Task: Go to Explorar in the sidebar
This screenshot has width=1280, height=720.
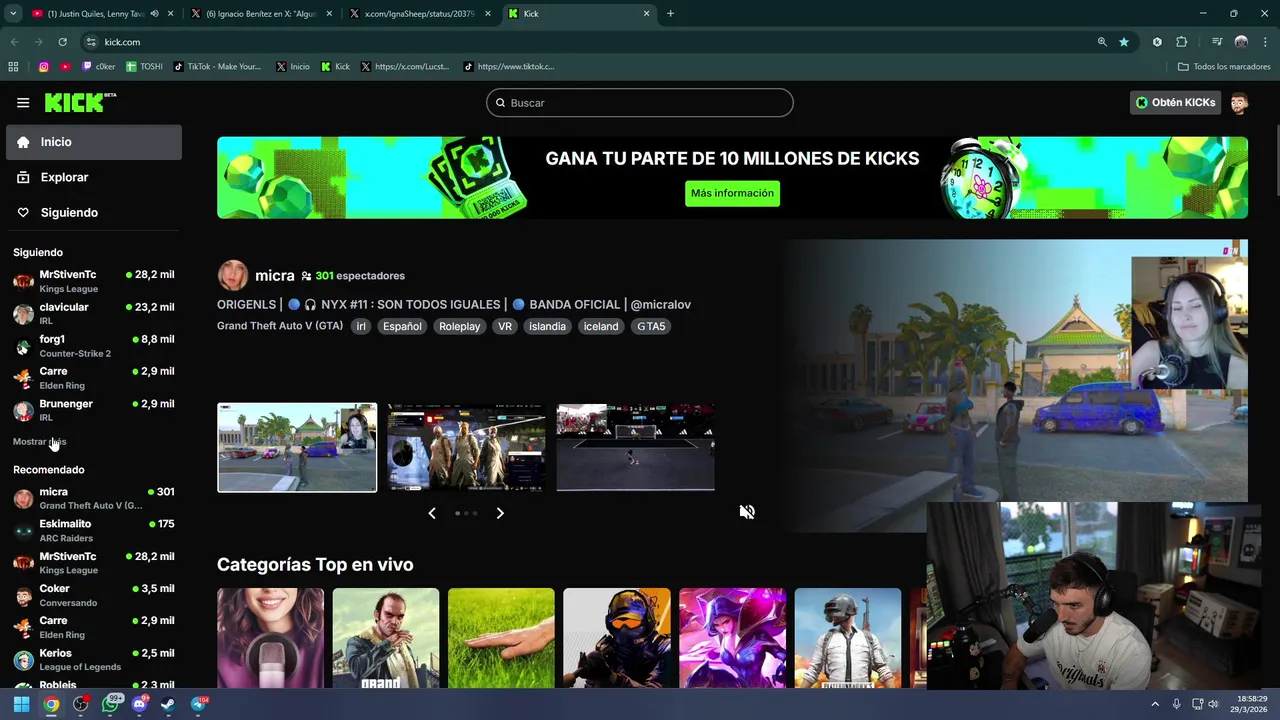Action: (x=94, y=177)
